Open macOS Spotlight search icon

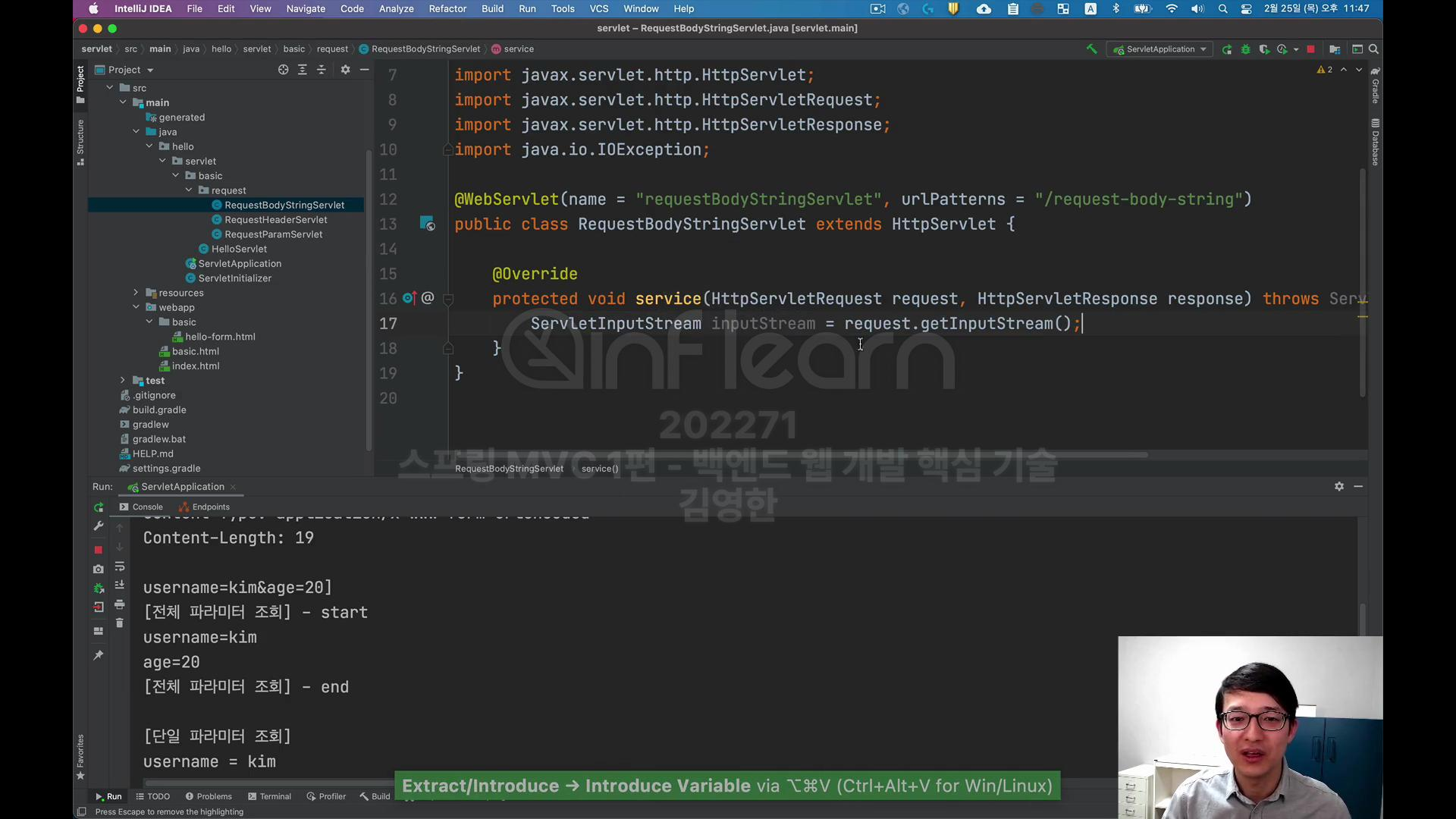(1222, 9)
